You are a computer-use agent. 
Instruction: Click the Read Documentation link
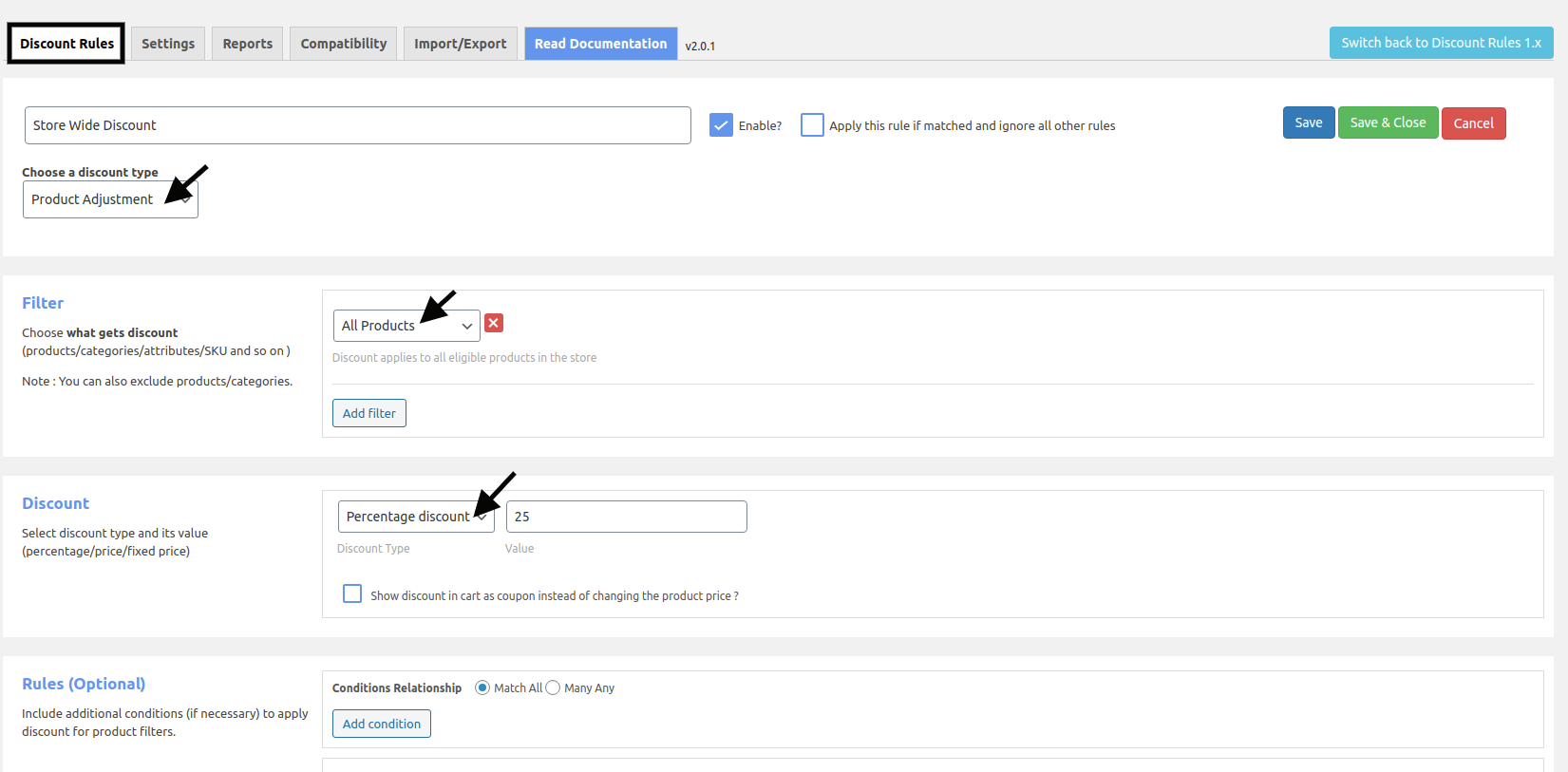point(600,44)
